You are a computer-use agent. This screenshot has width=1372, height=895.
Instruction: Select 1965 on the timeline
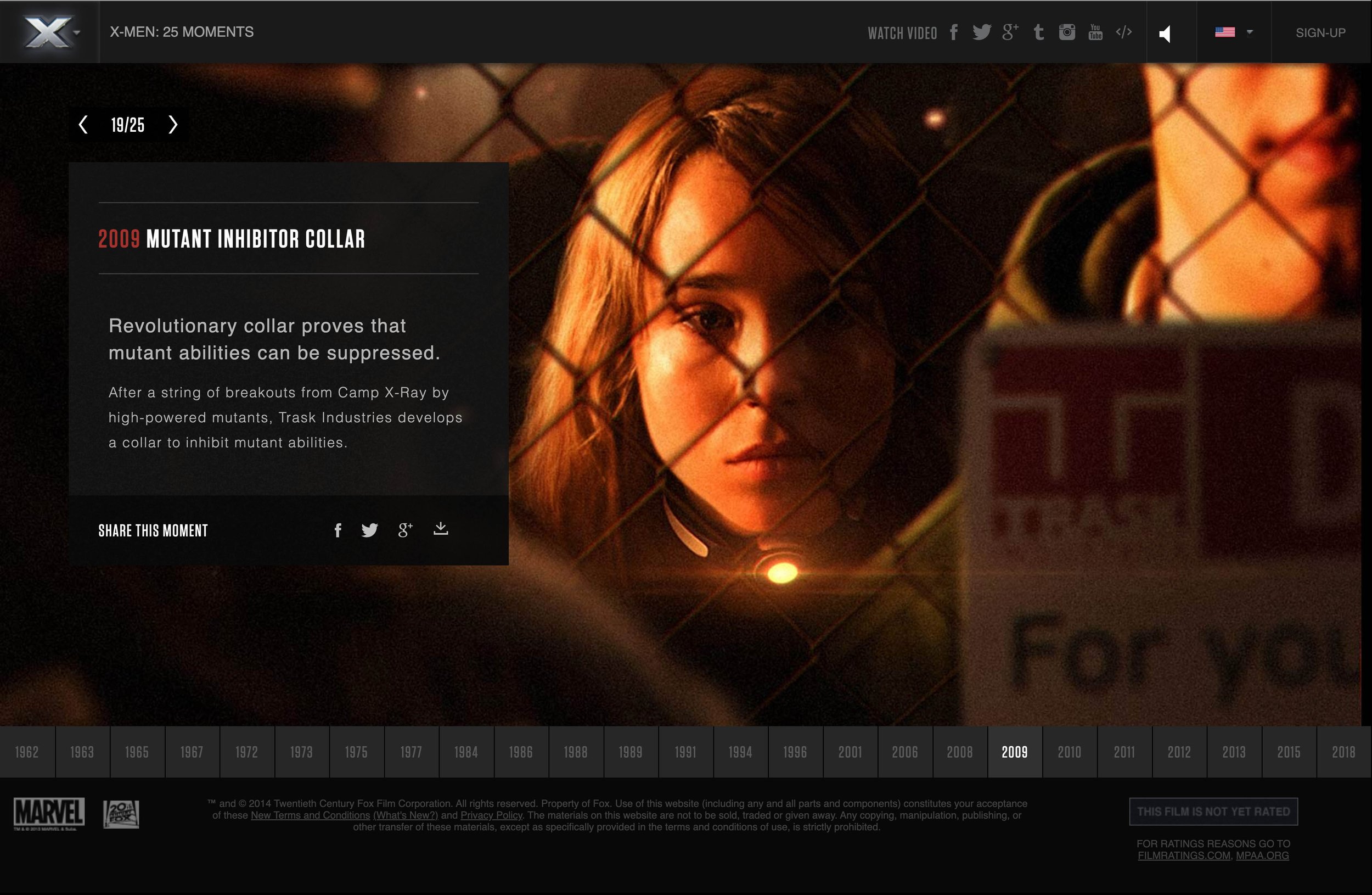[x=137, y=752]
